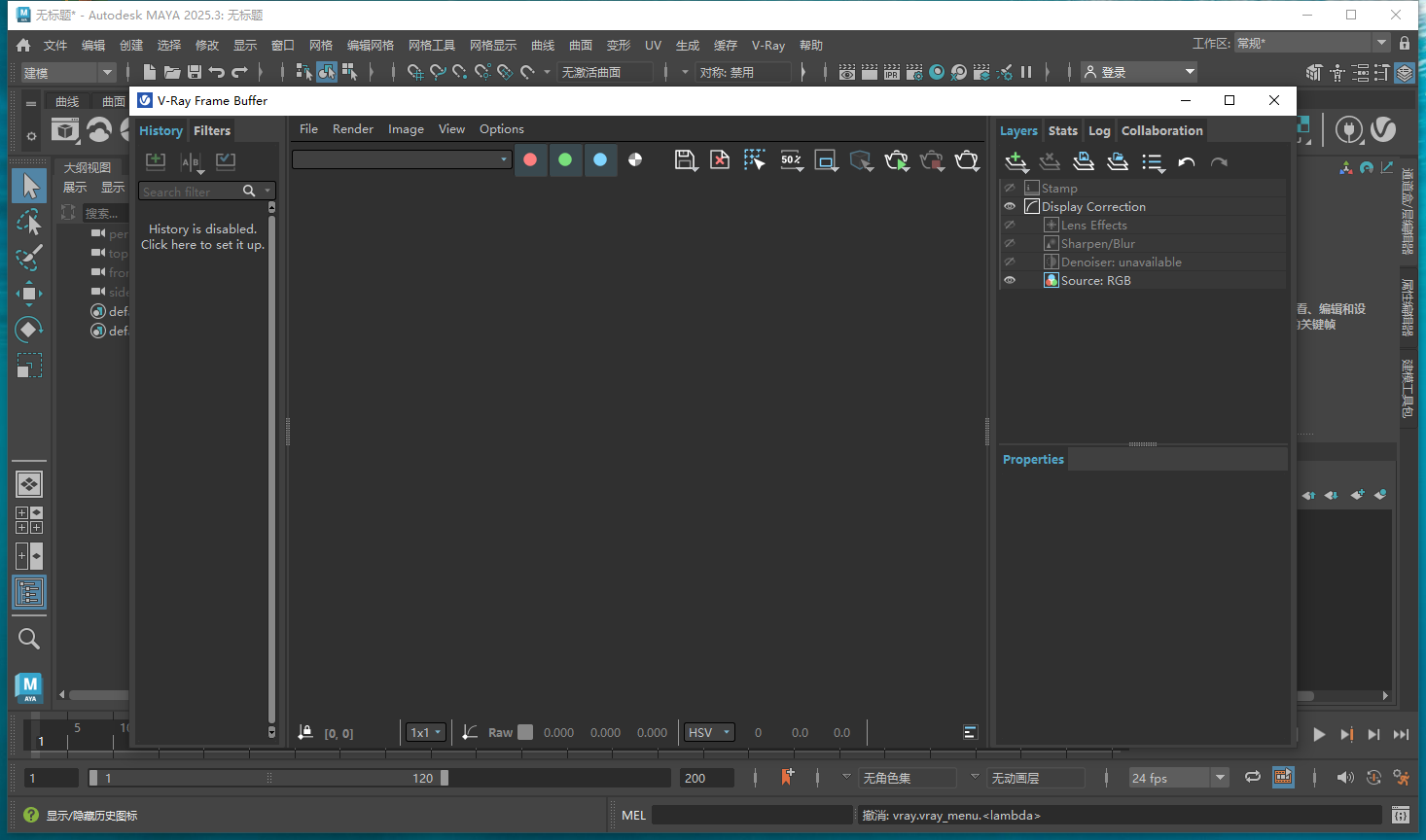Click the lock pixel info icon
The image size is (1426, 840).
[x=305, y=732]
